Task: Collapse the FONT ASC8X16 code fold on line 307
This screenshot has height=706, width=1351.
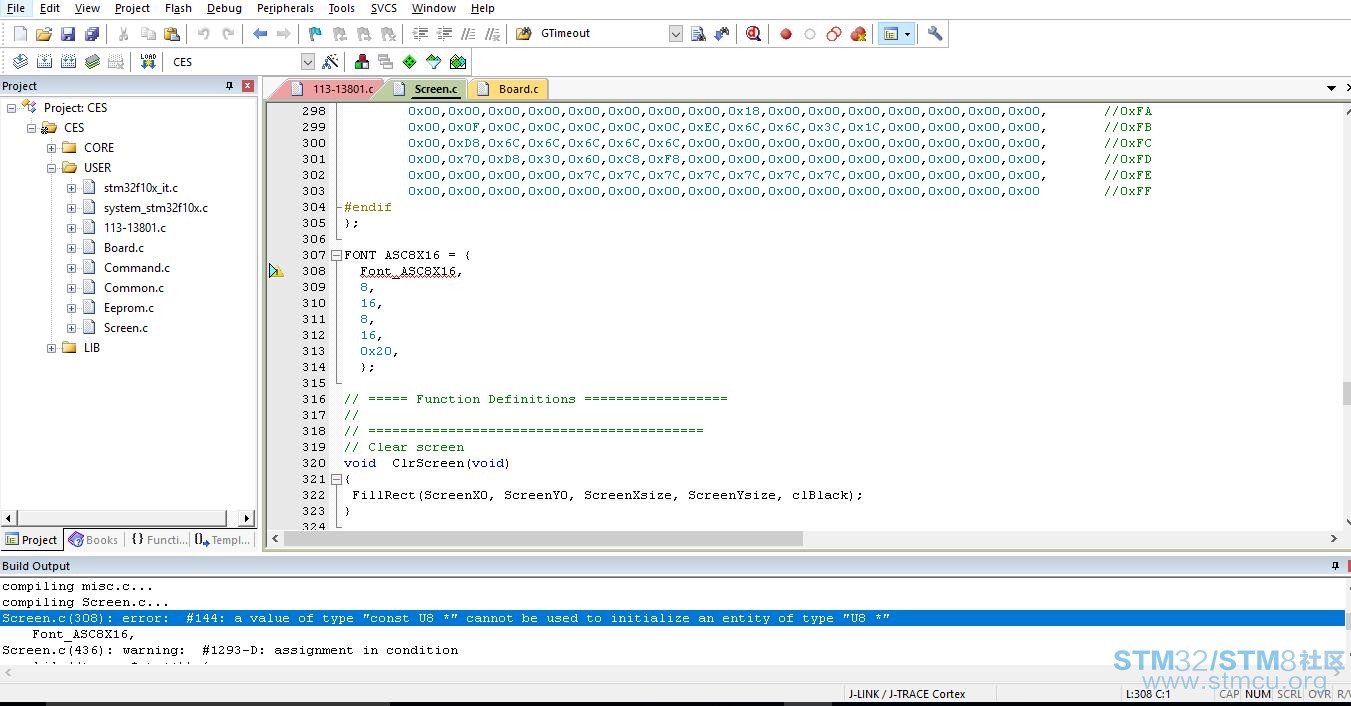Action: click(336, 255)
